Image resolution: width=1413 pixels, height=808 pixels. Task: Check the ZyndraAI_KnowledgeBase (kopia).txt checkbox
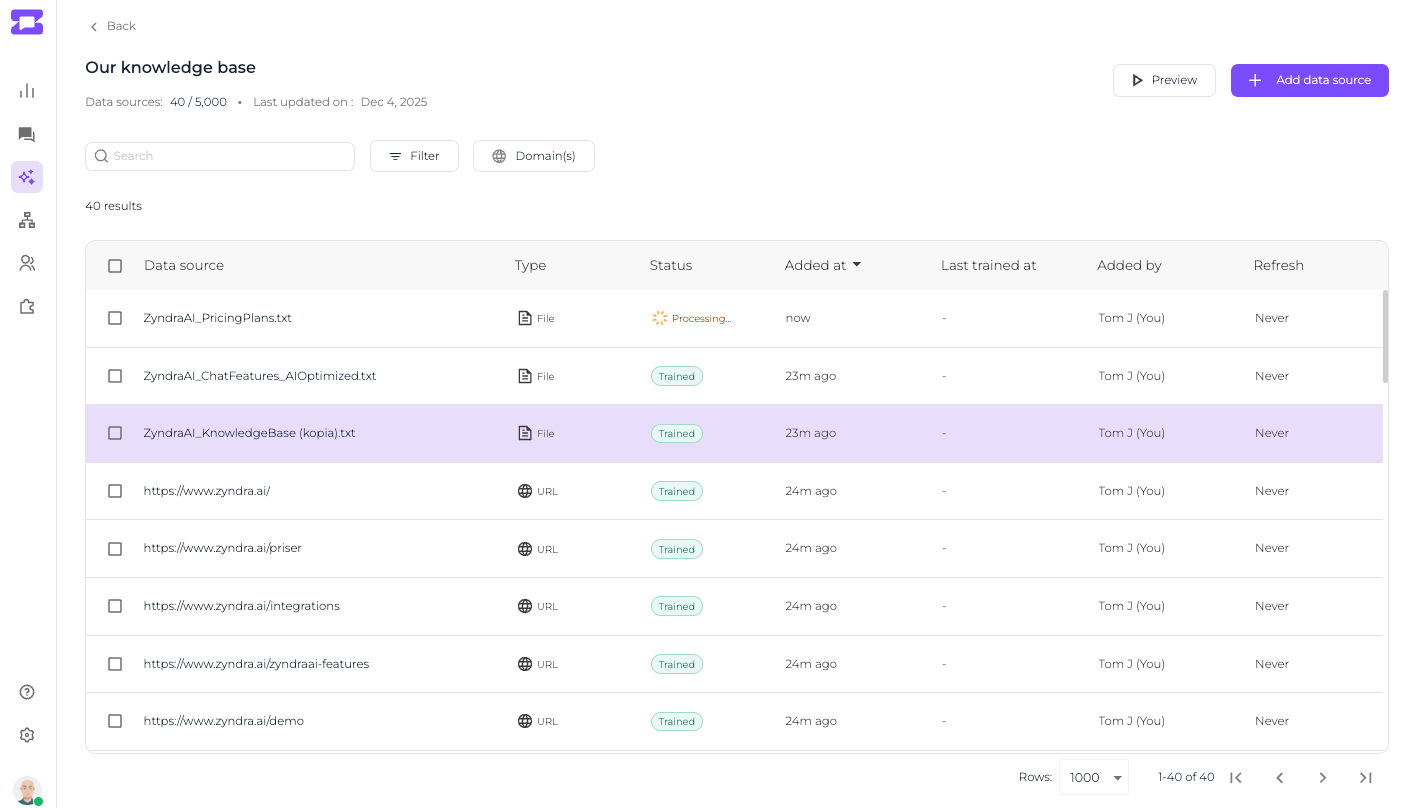[115, 433]
